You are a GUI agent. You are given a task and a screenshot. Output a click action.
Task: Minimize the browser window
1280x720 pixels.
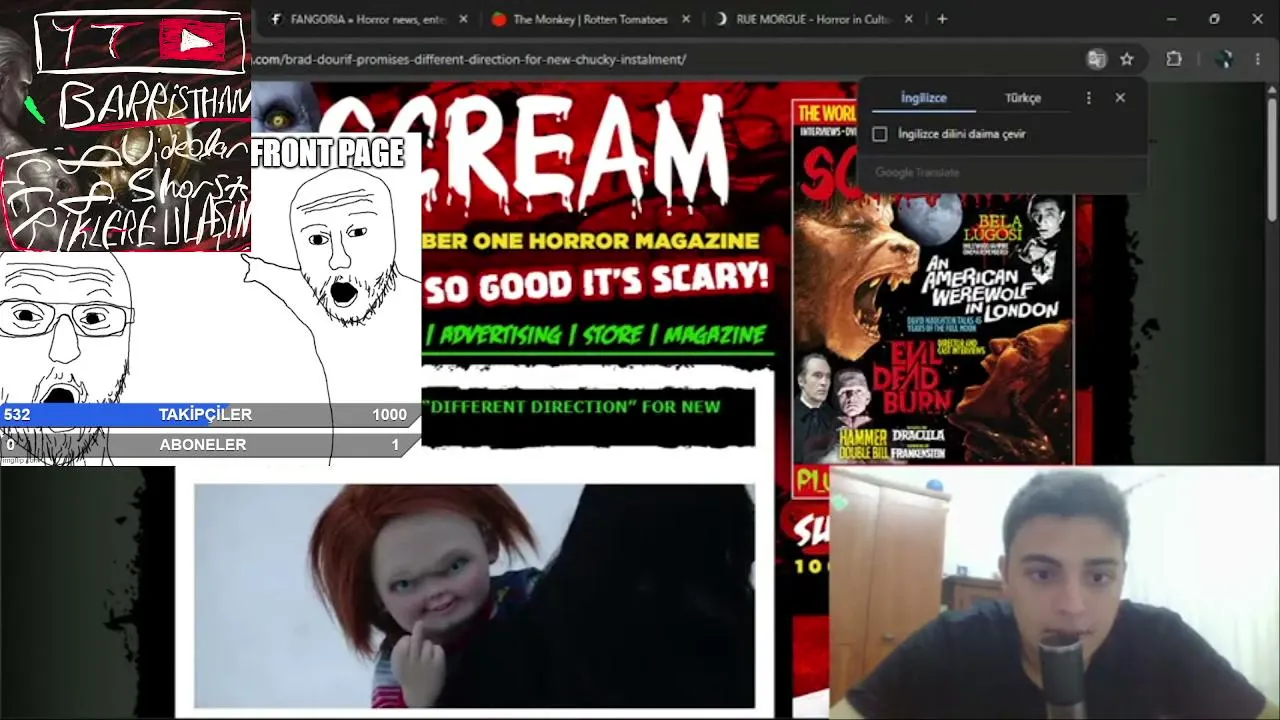[1171, 19]
